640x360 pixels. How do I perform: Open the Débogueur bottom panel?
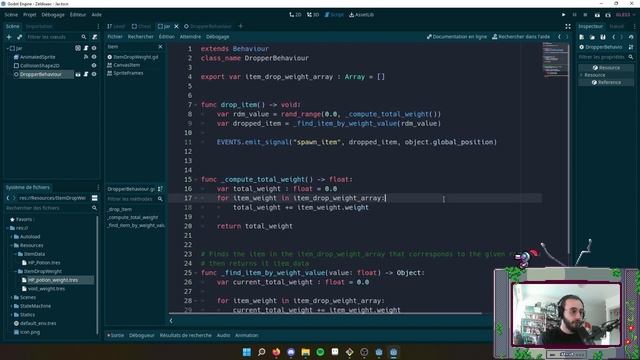point(142,335)
